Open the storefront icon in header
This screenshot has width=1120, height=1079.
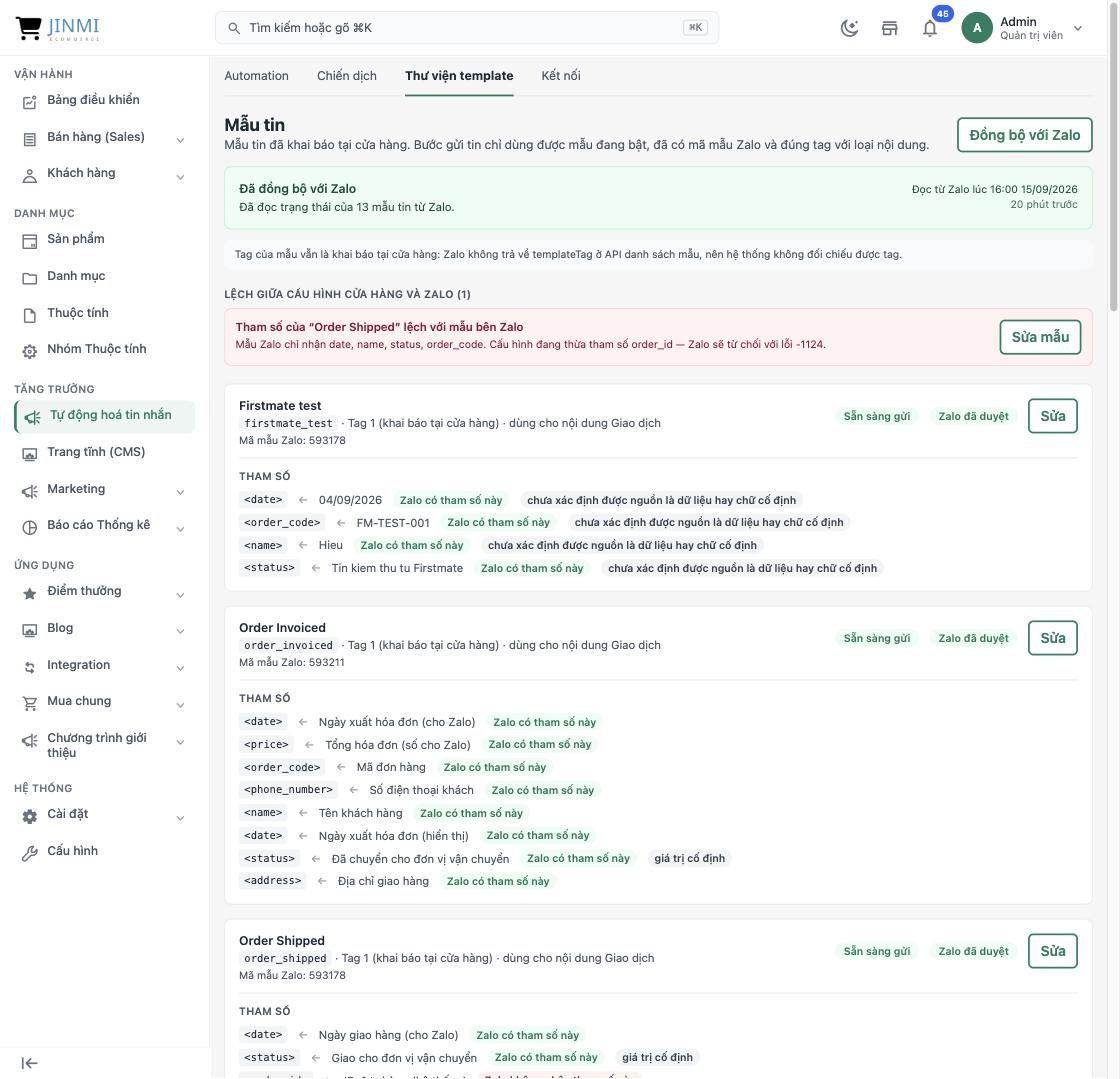coord(889,29)
